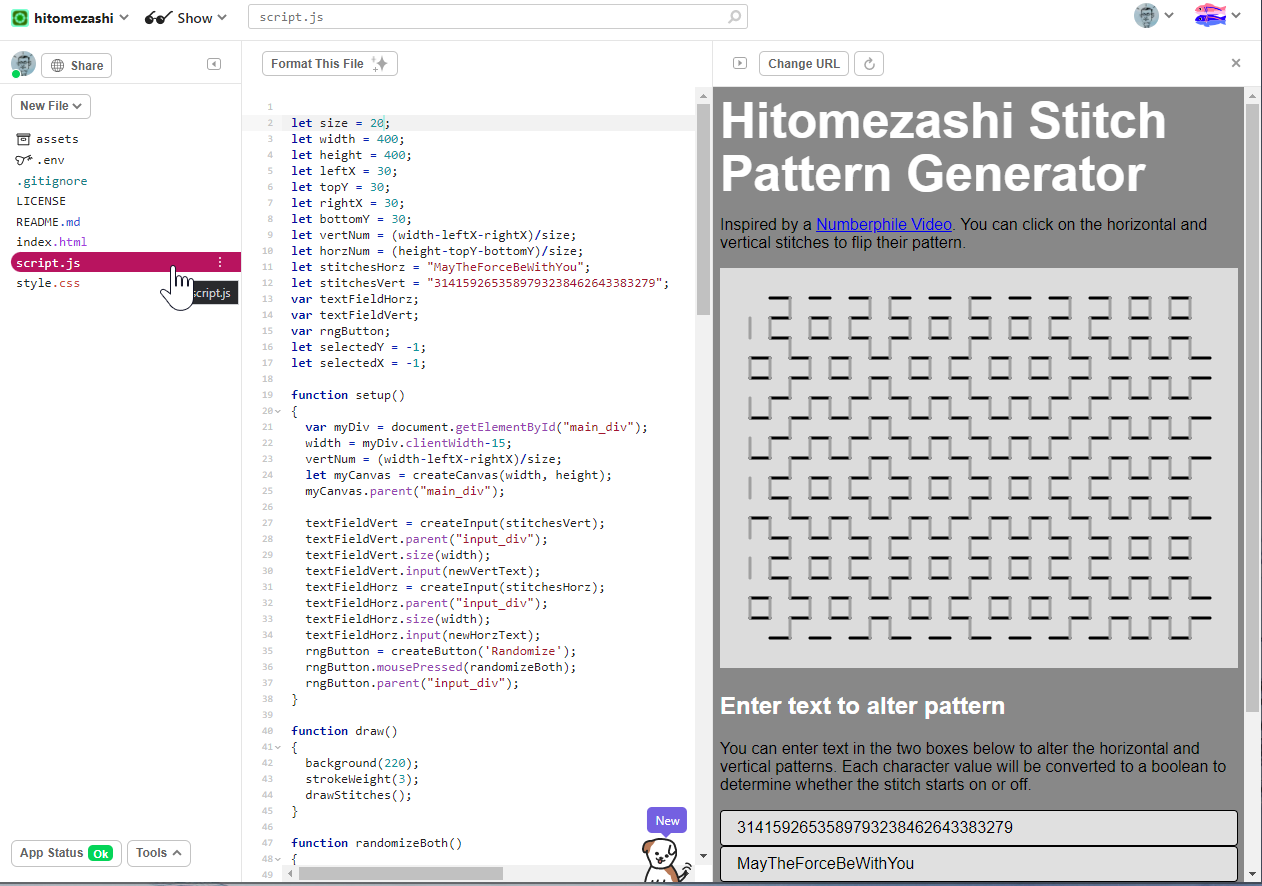Open the script.js three-dot options icon

pyautogui.click(x=219, y=262)
